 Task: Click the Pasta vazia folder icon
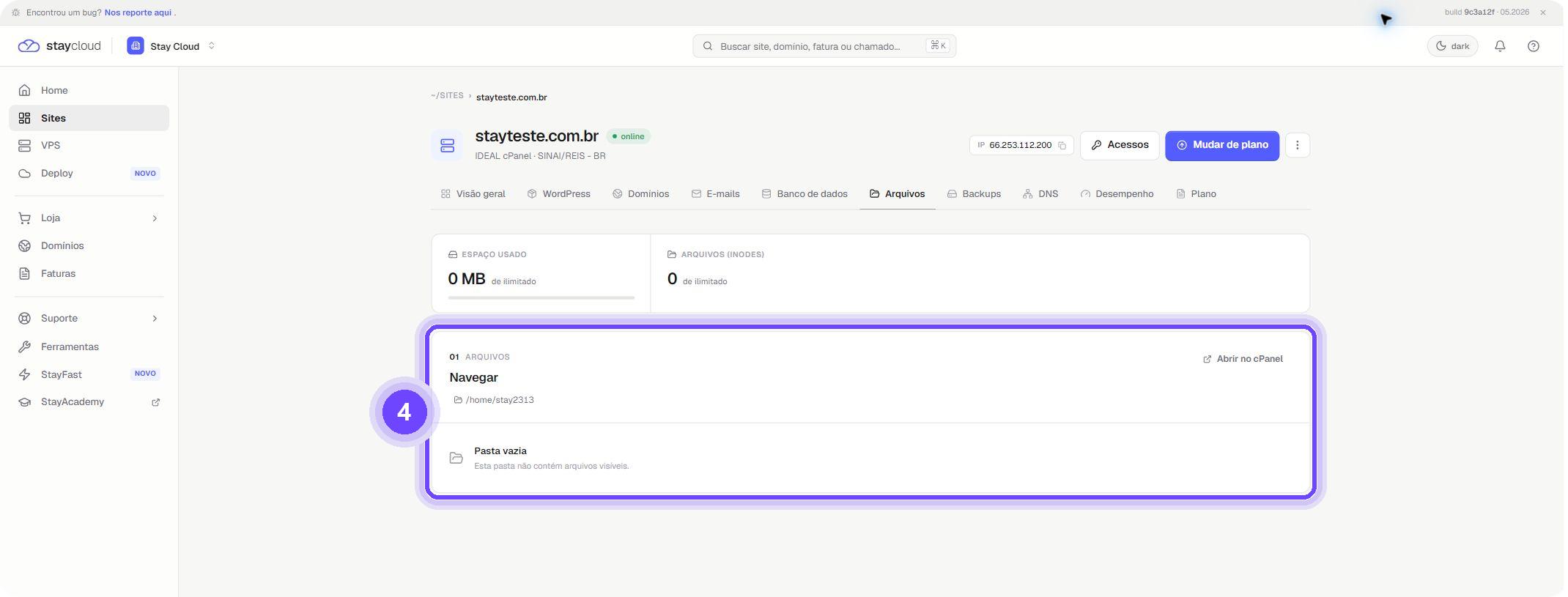[x=456, y=458]
